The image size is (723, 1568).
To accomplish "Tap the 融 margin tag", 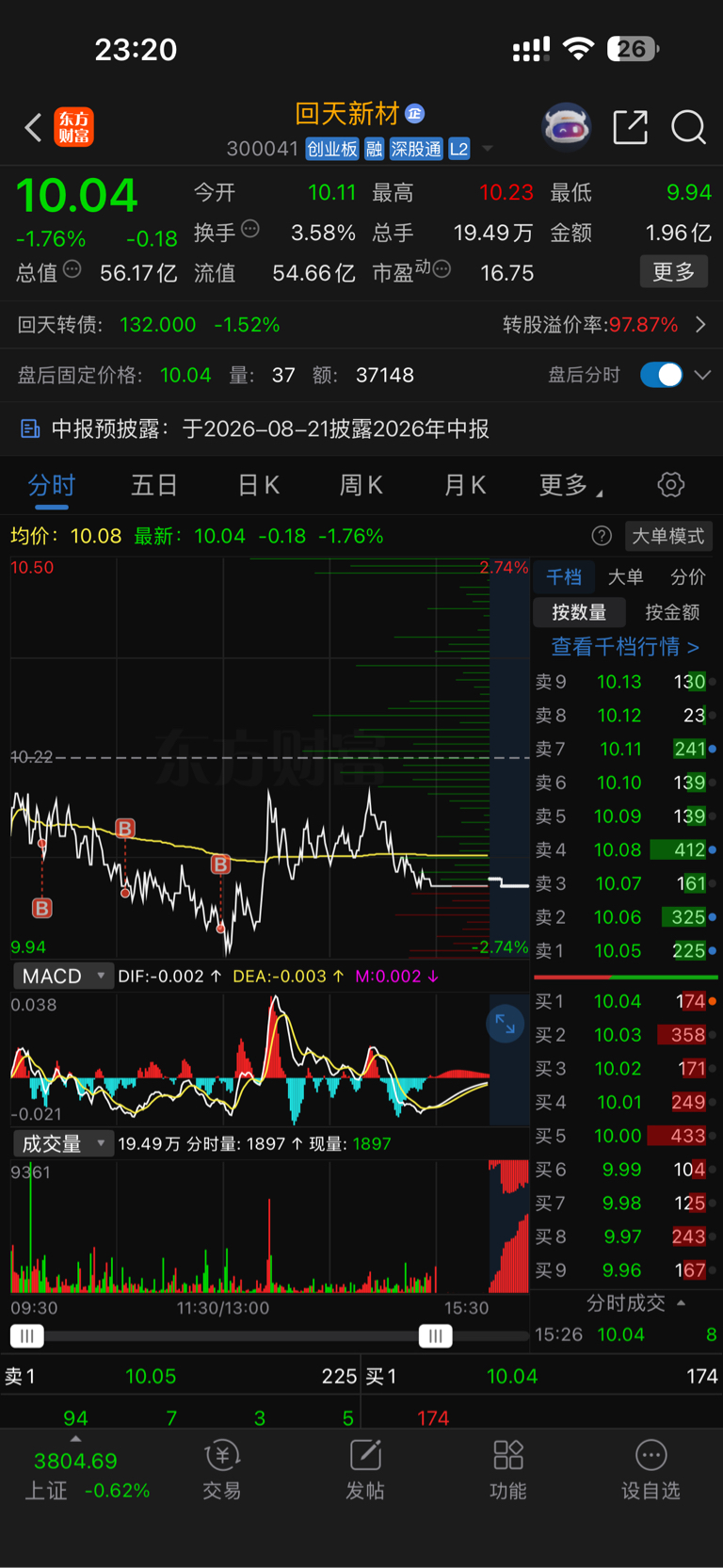I will tap(375, 149).
